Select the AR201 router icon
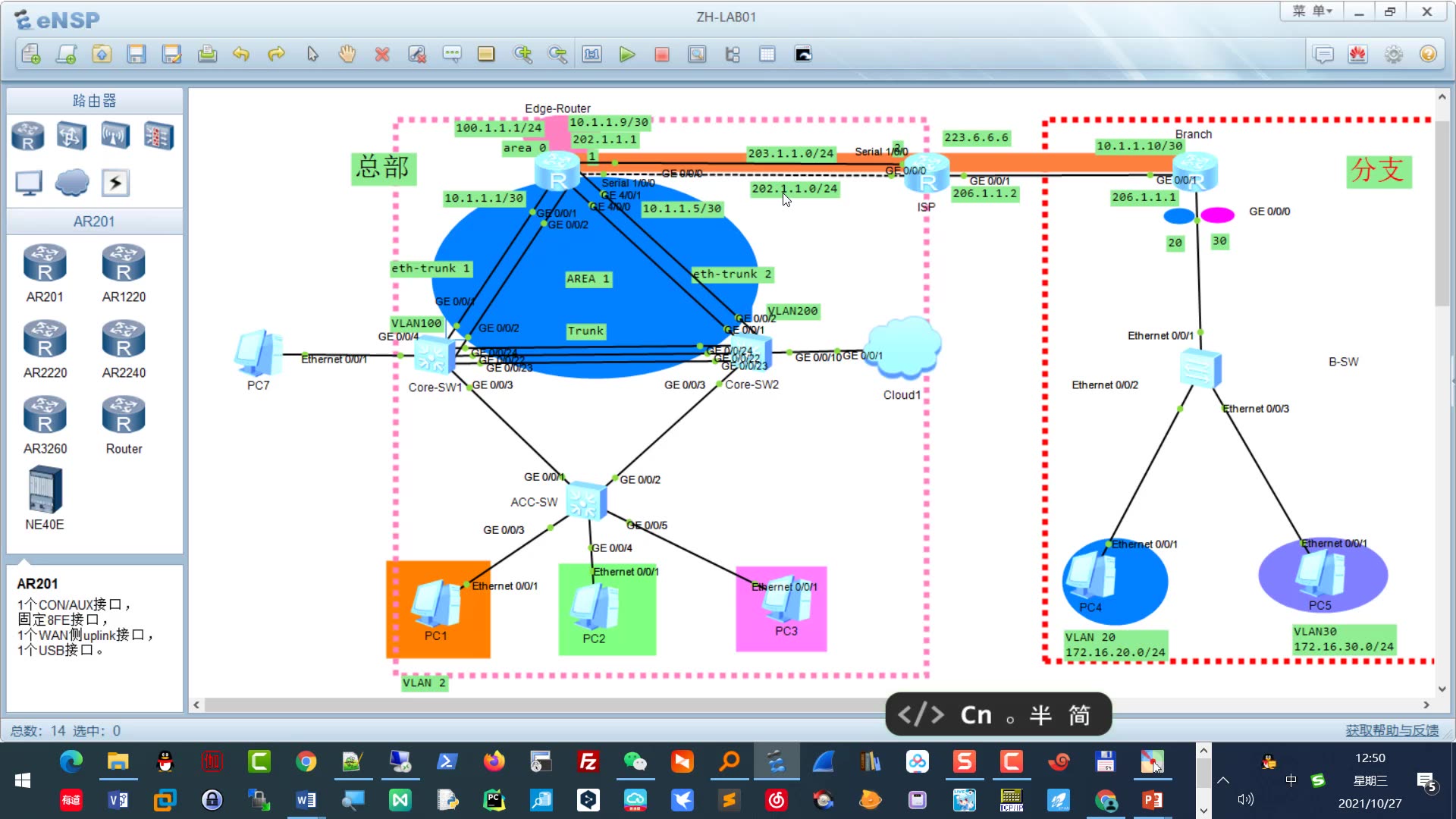1456x819 pixels. pos(45,265)
